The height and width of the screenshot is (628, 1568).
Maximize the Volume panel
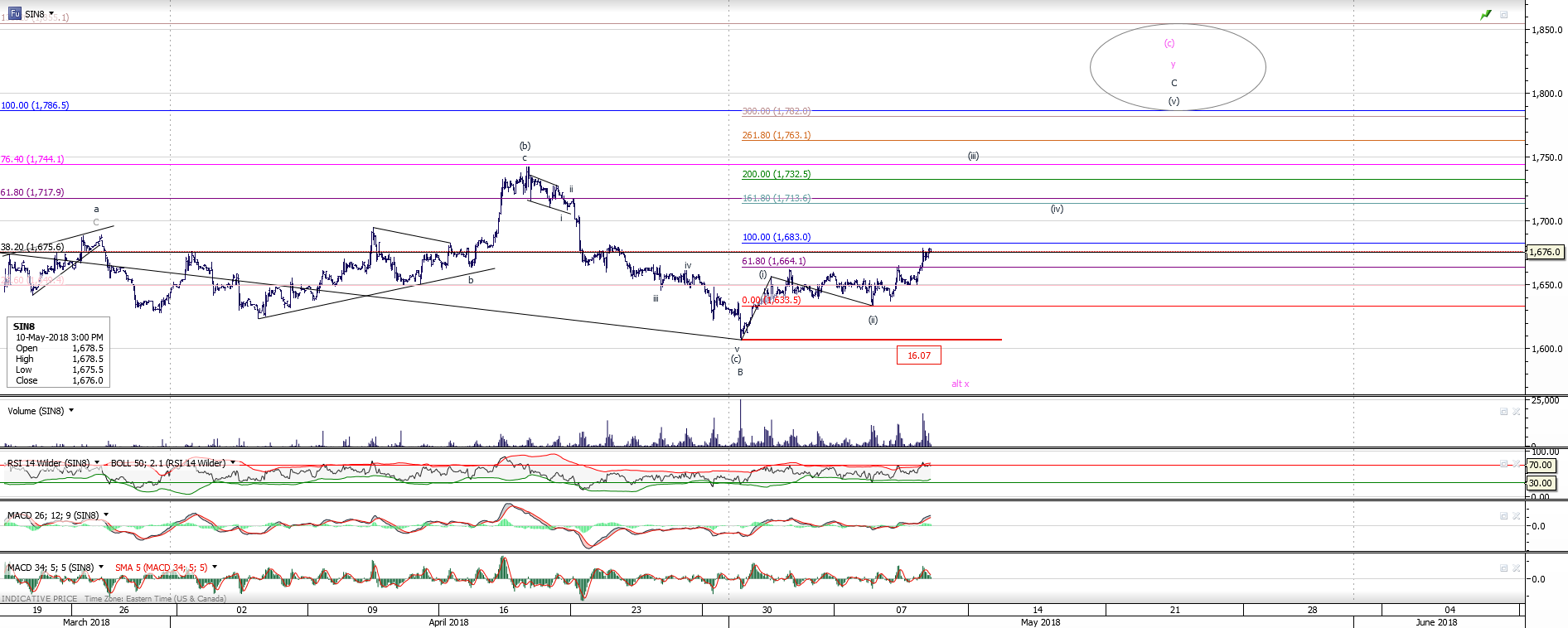[1503, 411]
